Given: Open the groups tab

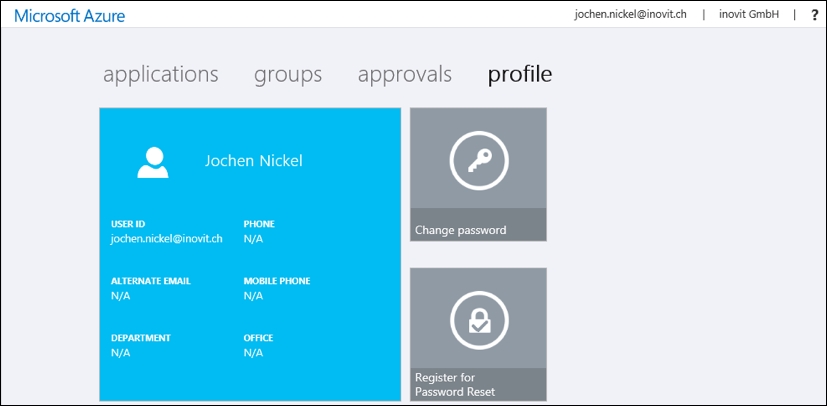Looking at the screenshot, I should coord(288,74).
